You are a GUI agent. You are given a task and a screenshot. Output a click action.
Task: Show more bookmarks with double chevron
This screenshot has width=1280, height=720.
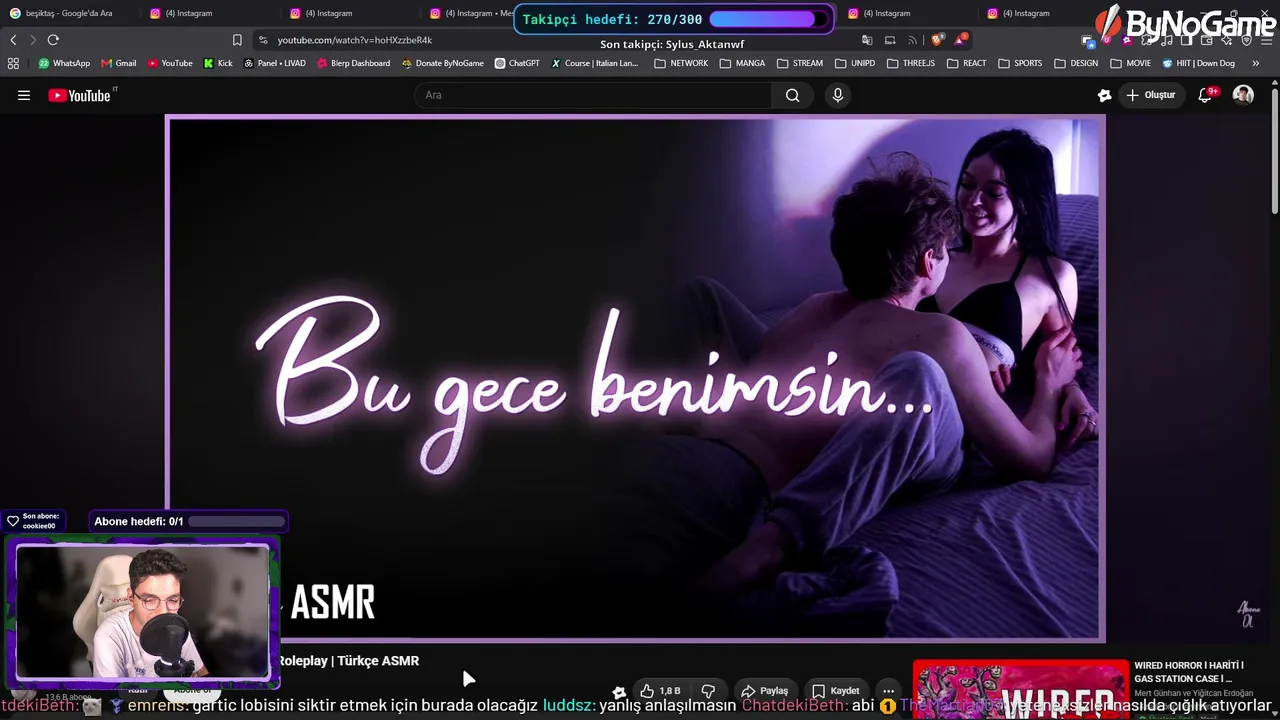pos(1256,63)
